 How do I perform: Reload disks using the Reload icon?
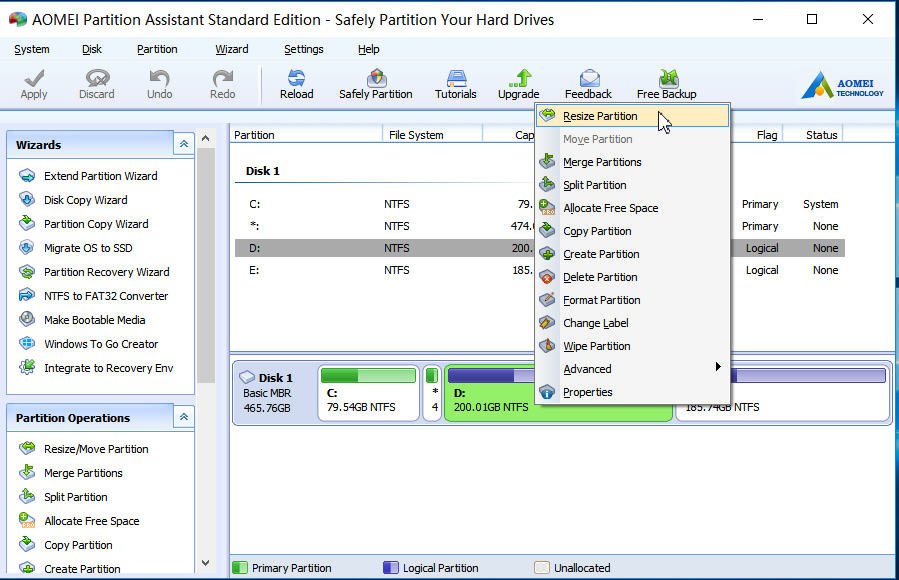tap(296, 78)
